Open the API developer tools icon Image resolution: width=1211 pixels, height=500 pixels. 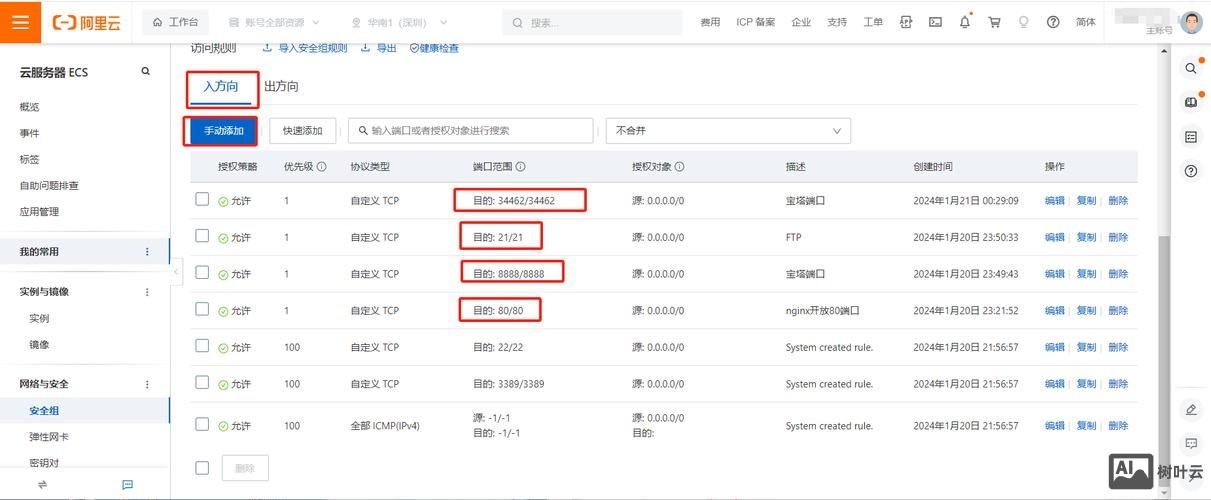coord(906,22)
